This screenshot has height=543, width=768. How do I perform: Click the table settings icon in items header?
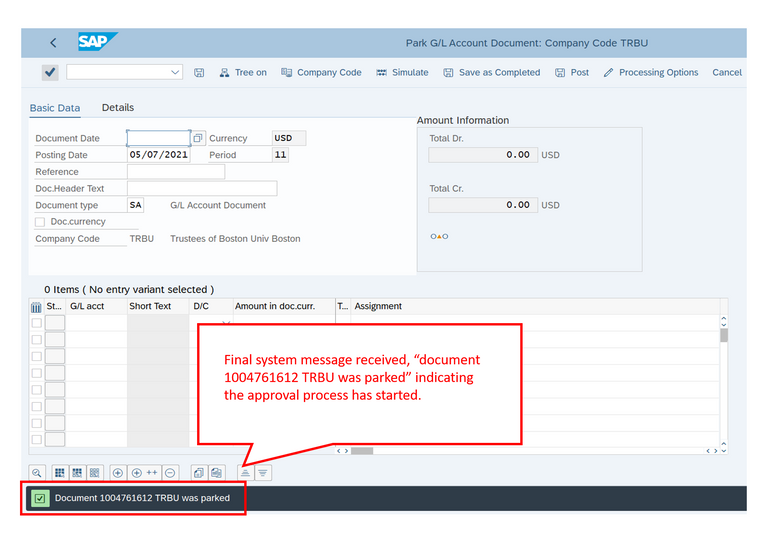click(37, 307)
